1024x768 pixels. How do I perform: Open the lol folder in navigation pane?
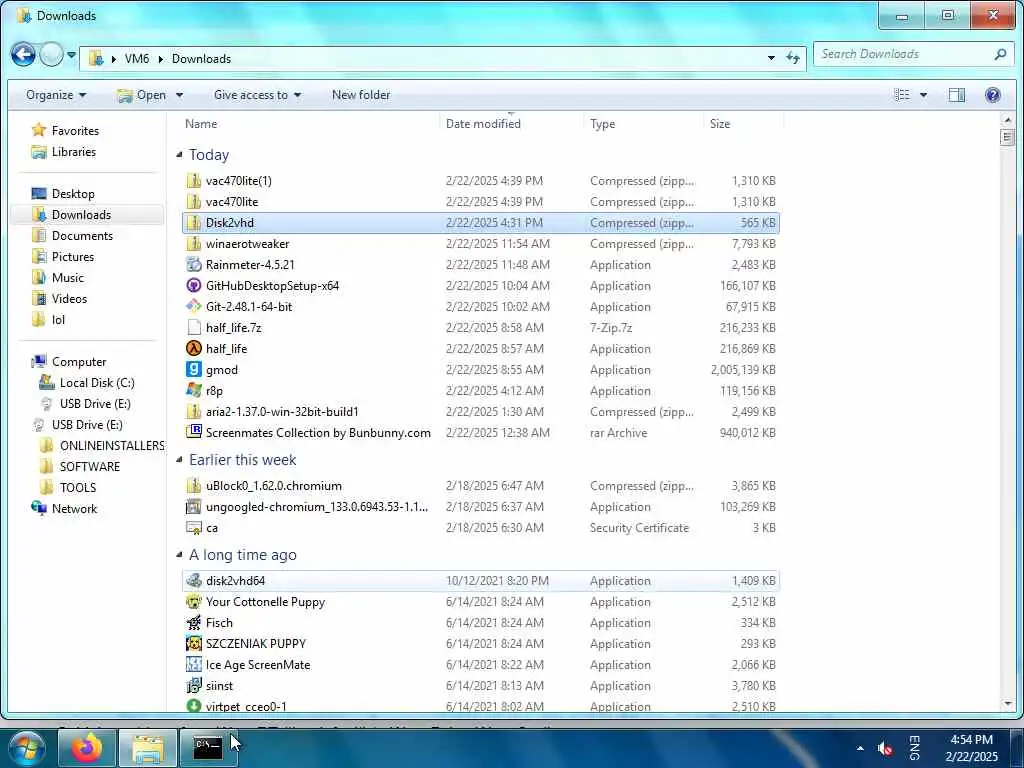point(49,319)
